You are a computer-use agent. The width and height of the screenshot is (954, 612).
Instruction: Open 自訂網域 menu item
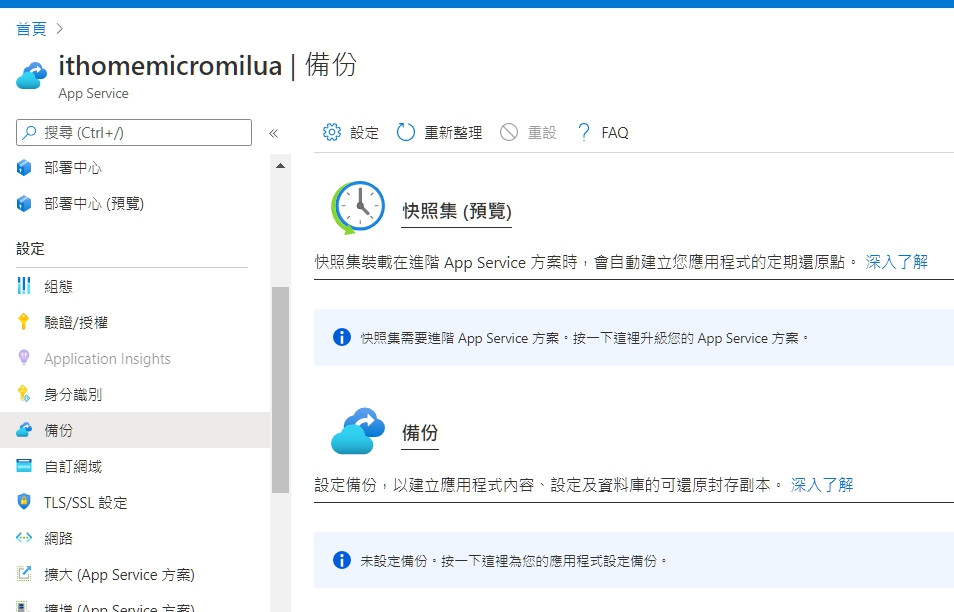[x=73, y=467]
